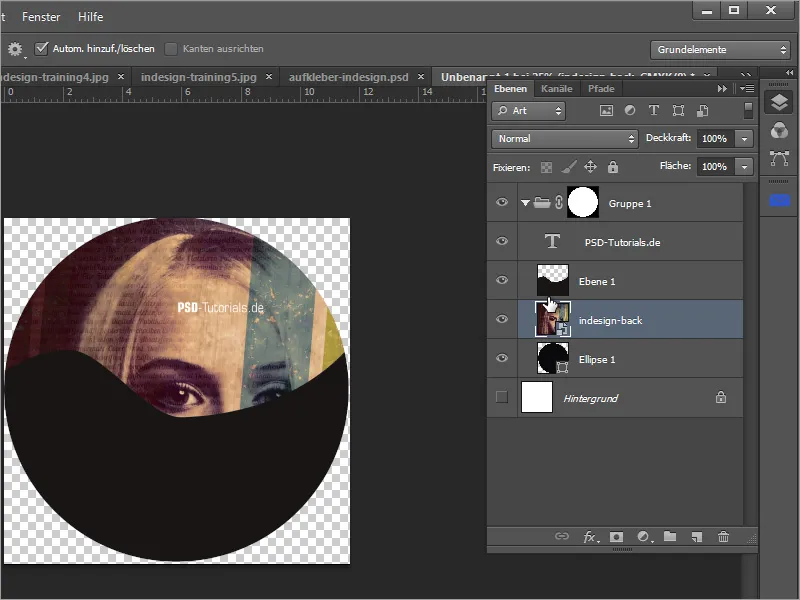Lock all properties of the layer
Viewport: 800px width, 600px height.
[613, 166]
